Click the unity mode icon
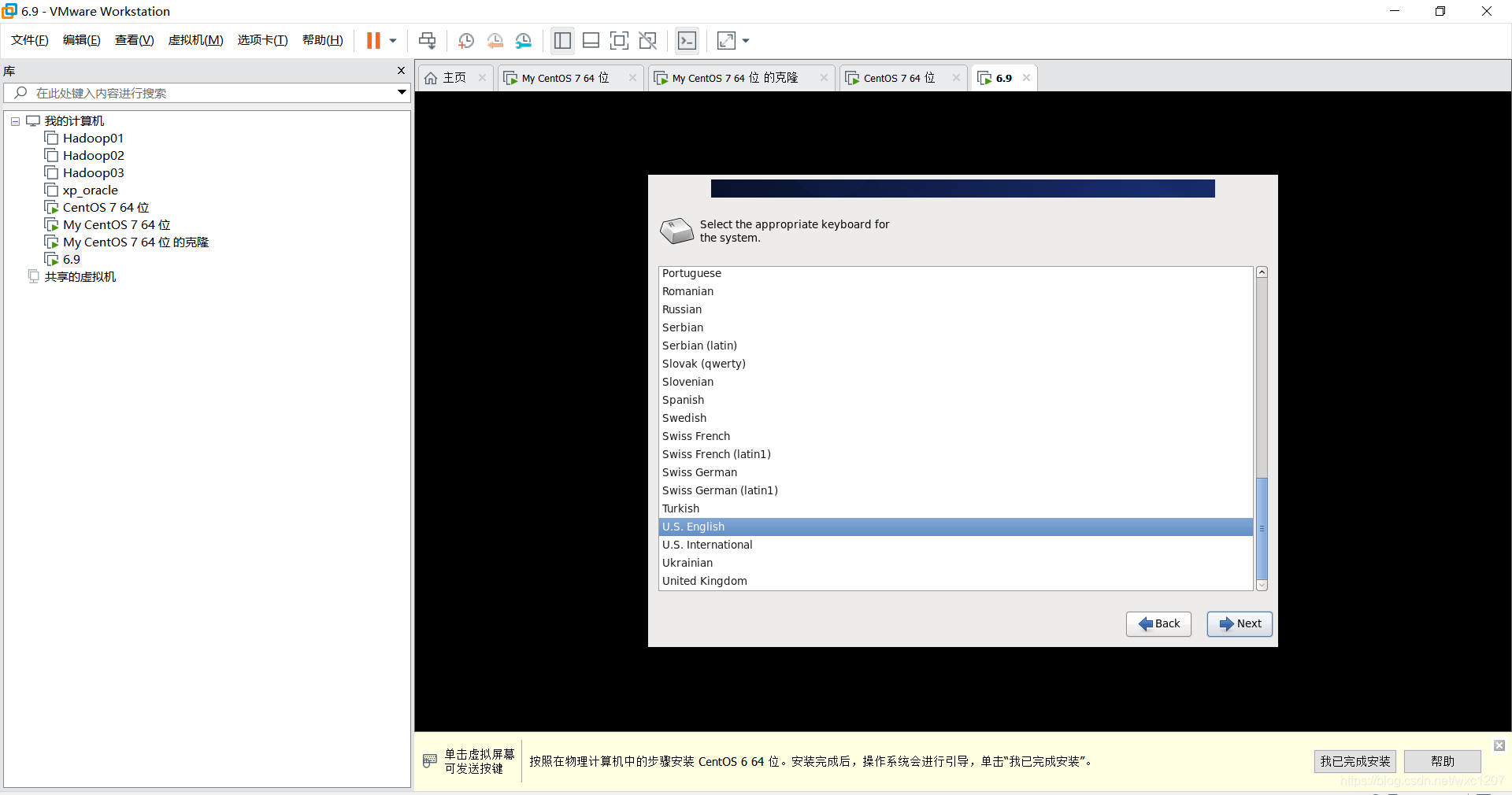1512x795 pixels. [648, 41]
